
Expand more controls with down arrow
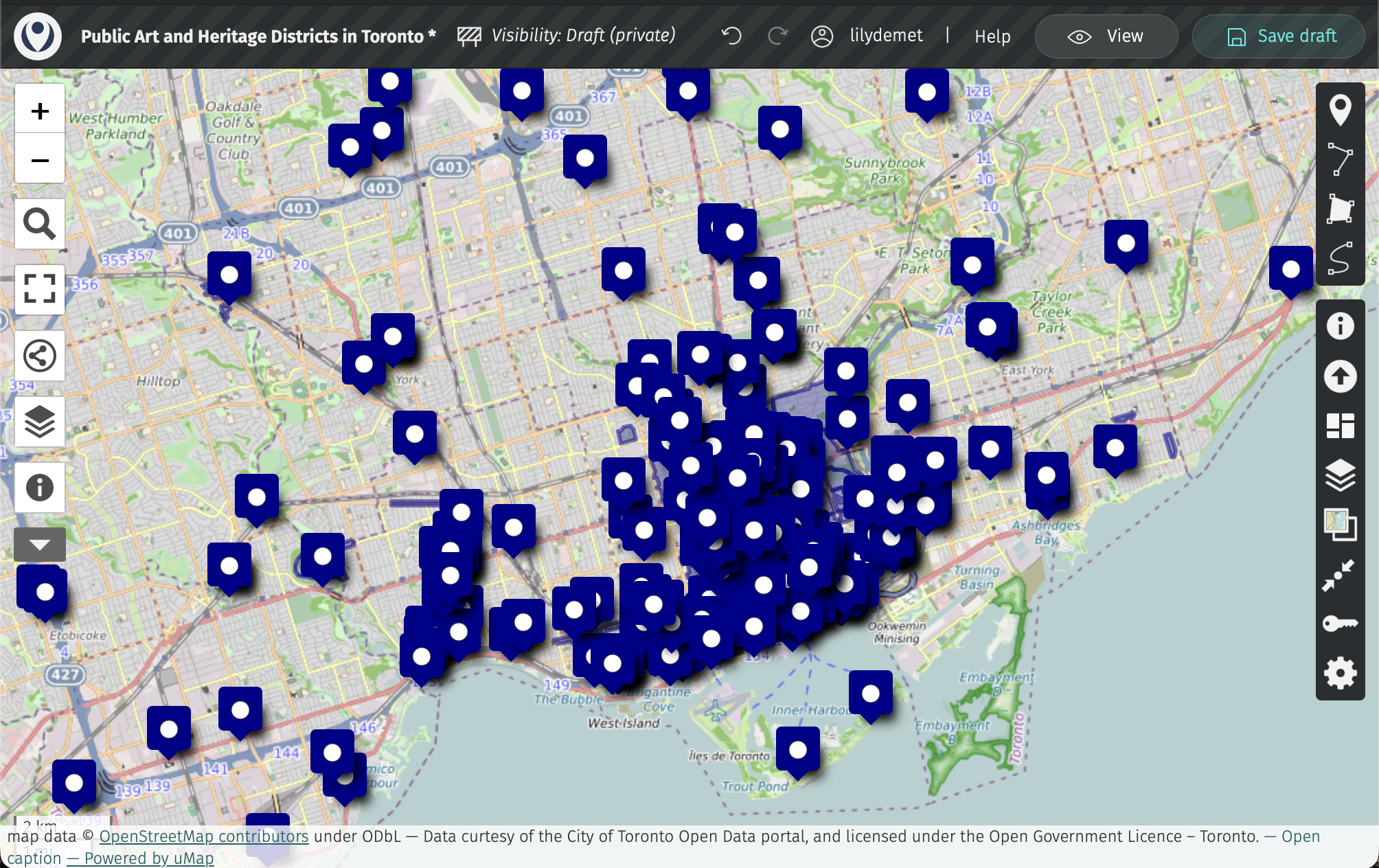pyautogui.click(x=40, y=545)
